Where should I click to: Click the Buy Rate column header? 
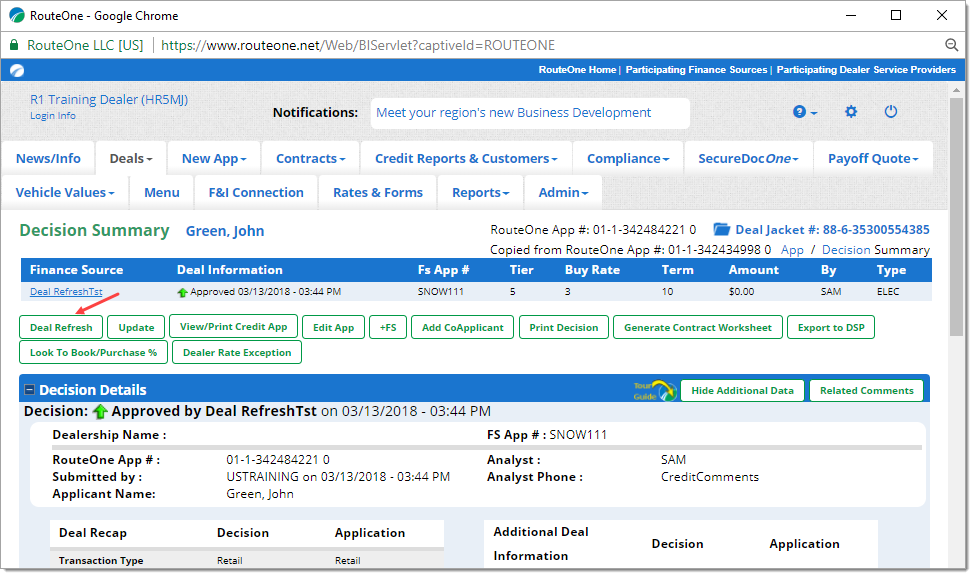tap(592, 270)
